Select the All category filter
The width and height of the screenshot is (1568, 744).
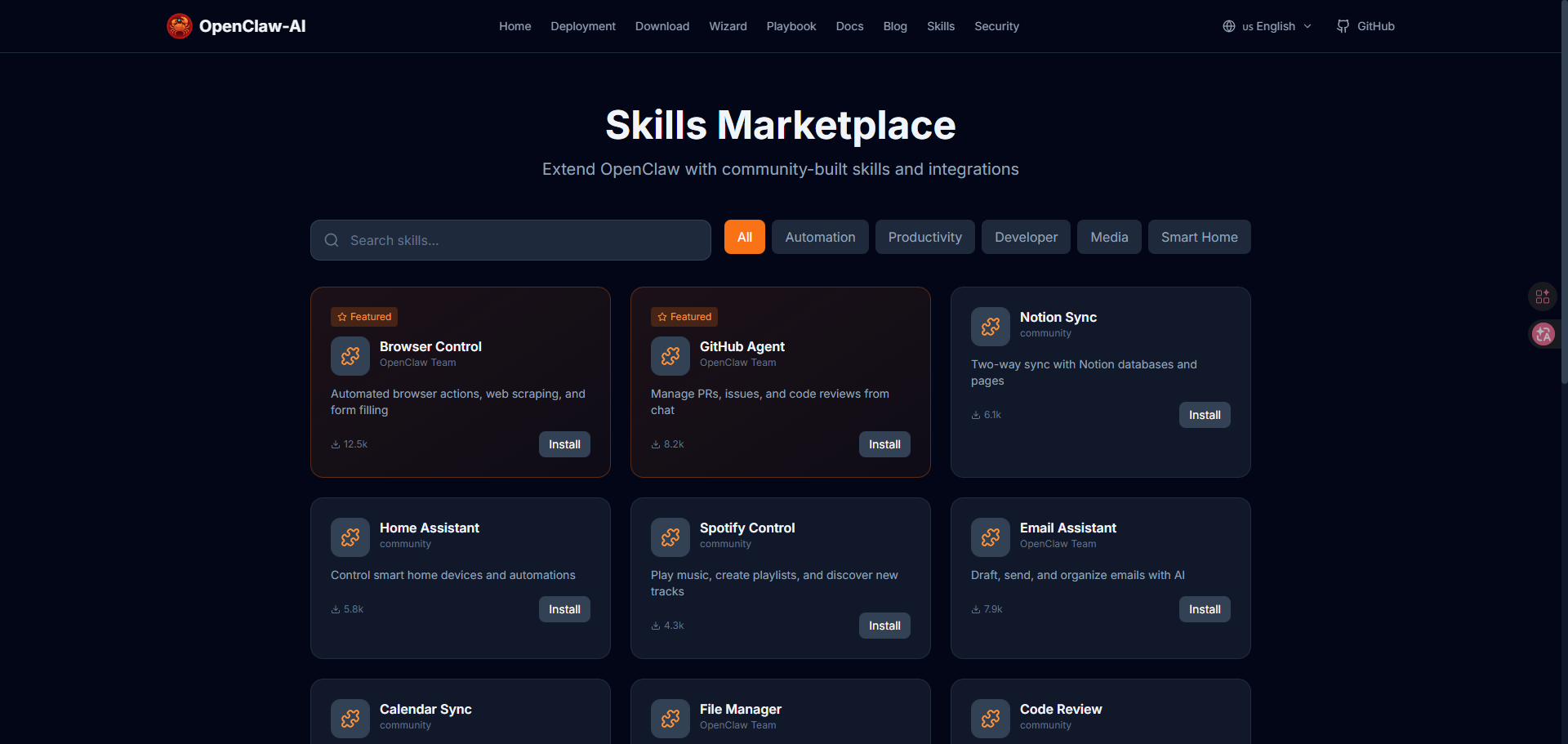click(x=744, y=237)
